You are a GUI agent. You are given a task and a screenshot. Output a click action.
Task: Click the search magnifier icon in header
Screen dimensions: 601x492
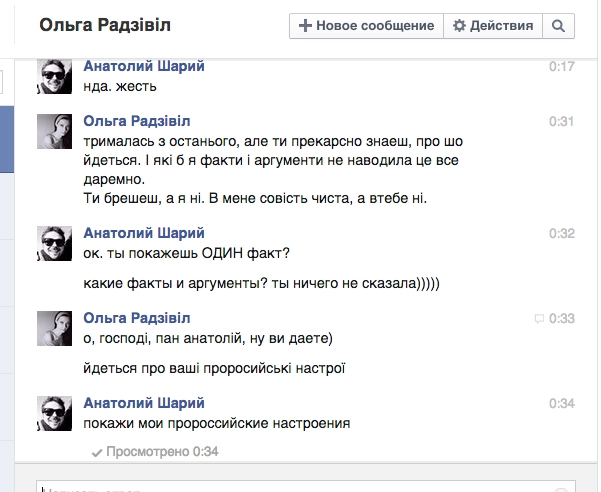click(x=558, y=26)
